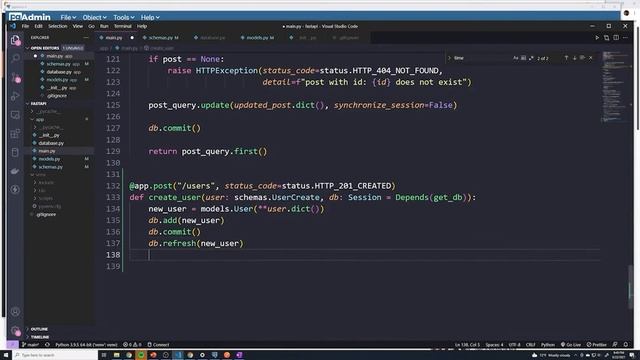Run the Python file with play icon
Image resolution: width=640 pixels, height=360 pixels.
[597, 38]
